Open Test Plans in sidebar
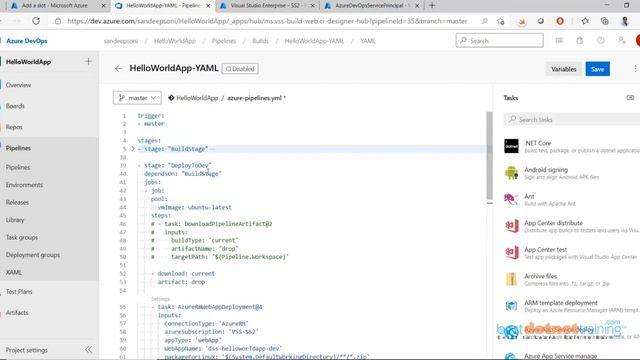The height and width of the screenshot is (360, 640). 19,291
